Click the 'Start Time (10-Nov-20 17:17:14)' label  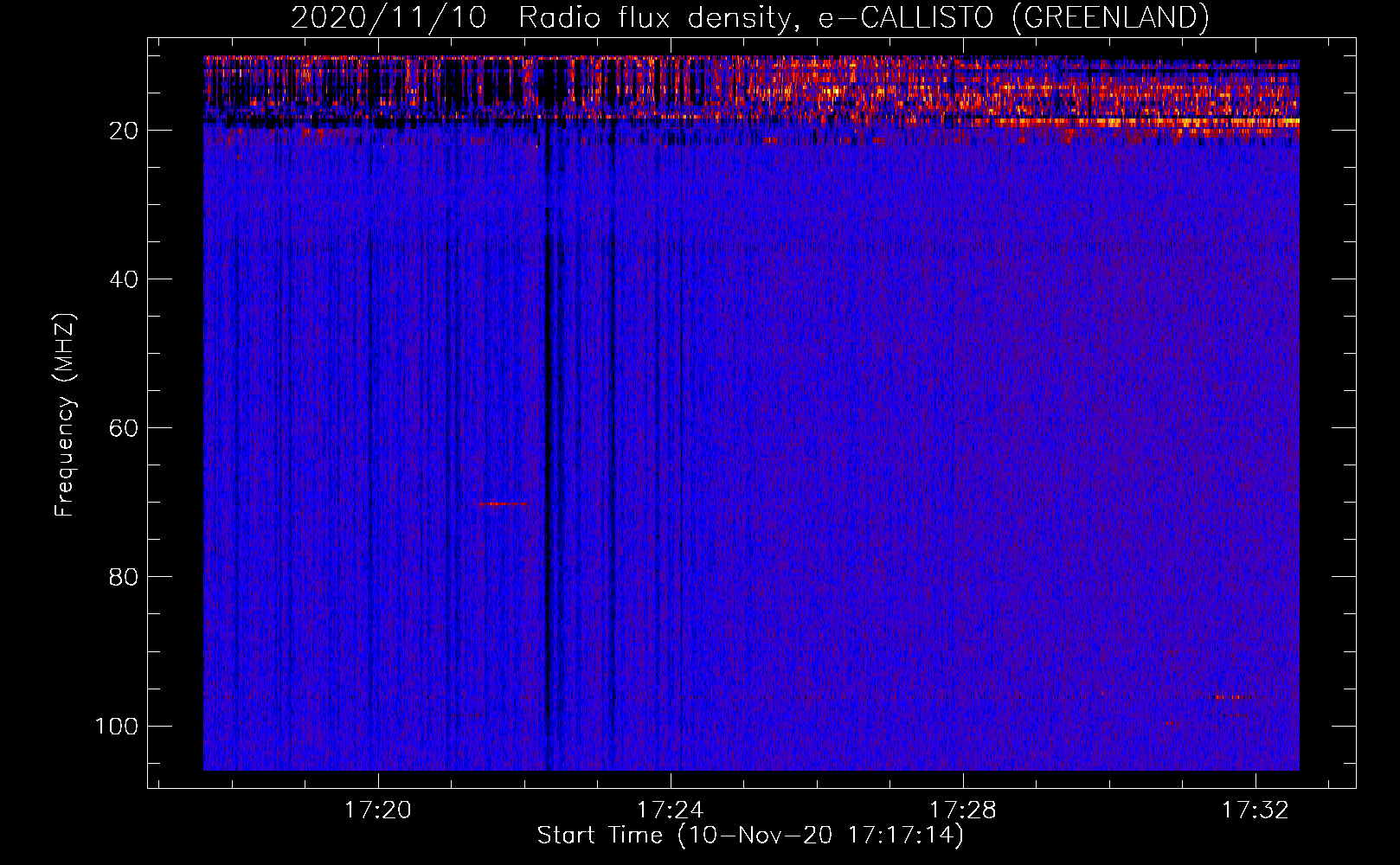pyautogui.click(x=750, y=836)
